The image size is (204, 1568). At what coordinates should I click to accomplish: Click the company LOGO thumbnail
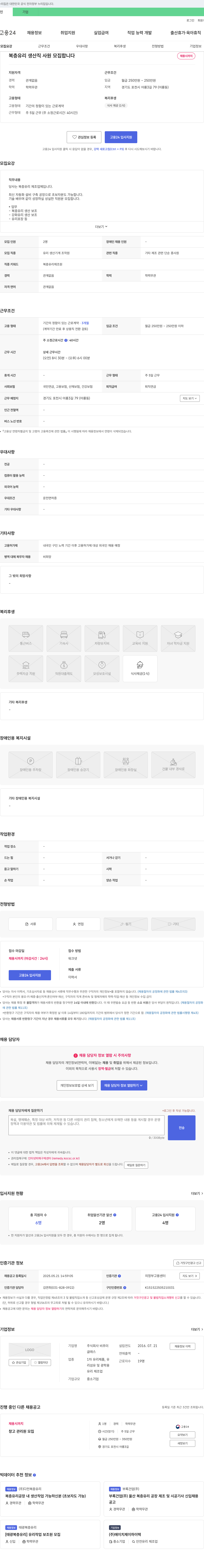tap(30, 1350)
